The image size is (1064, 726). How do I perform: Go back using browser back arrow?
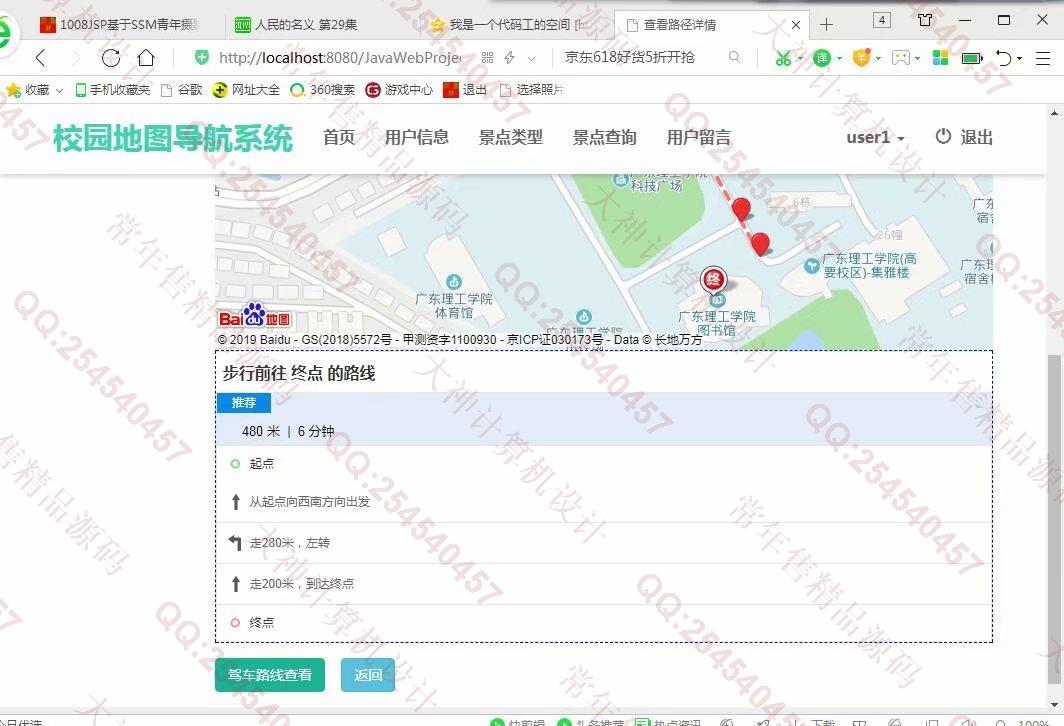click(x=41, y=58)
